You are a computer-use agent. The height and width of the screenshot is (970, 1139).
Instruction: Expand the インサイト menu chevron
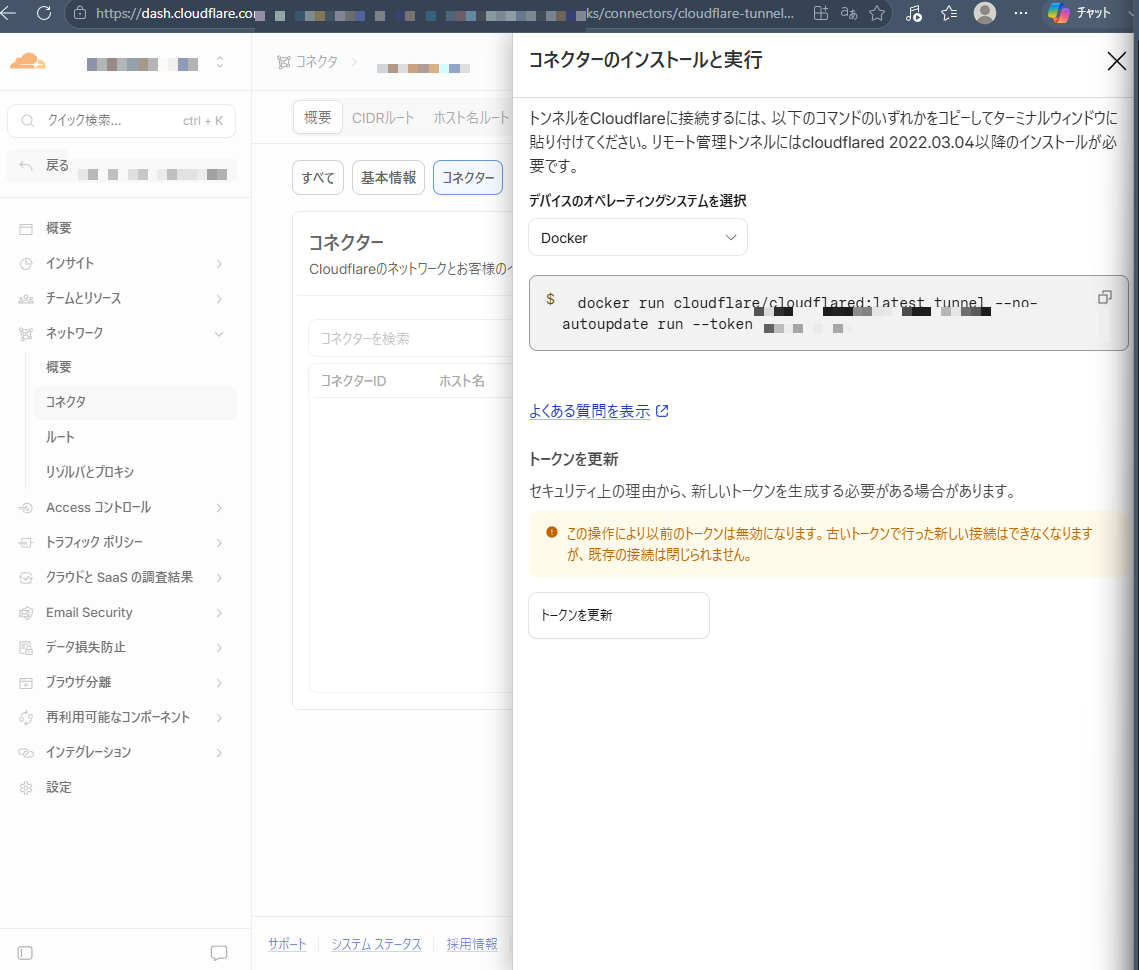pos(219,264)
